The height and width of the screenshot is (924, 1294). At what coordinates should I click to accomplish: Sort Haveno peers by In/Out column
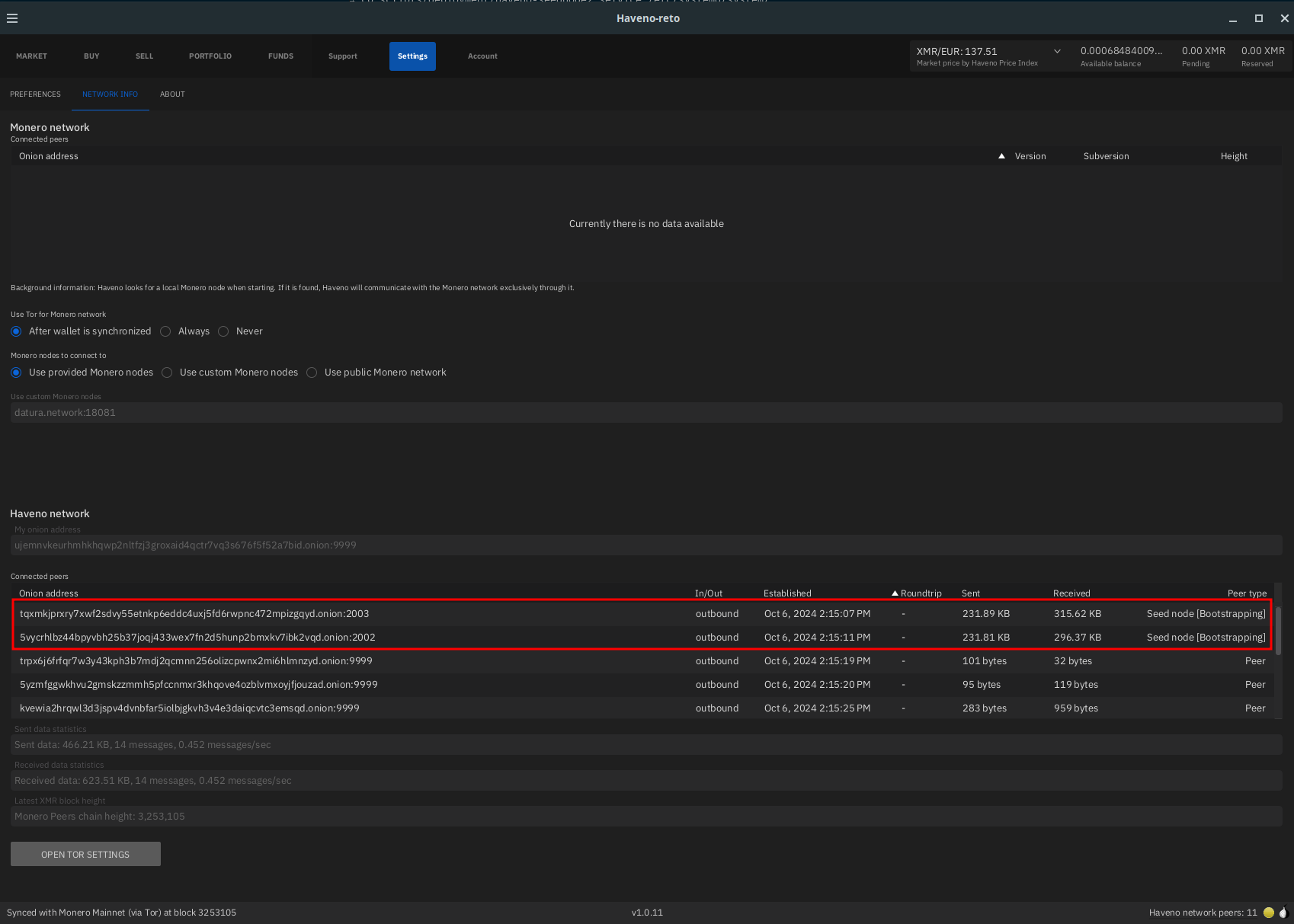click(709, 593)
